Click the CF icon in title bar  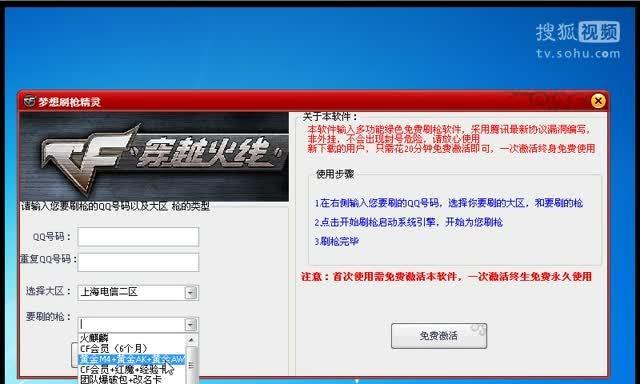click(29, 101)
